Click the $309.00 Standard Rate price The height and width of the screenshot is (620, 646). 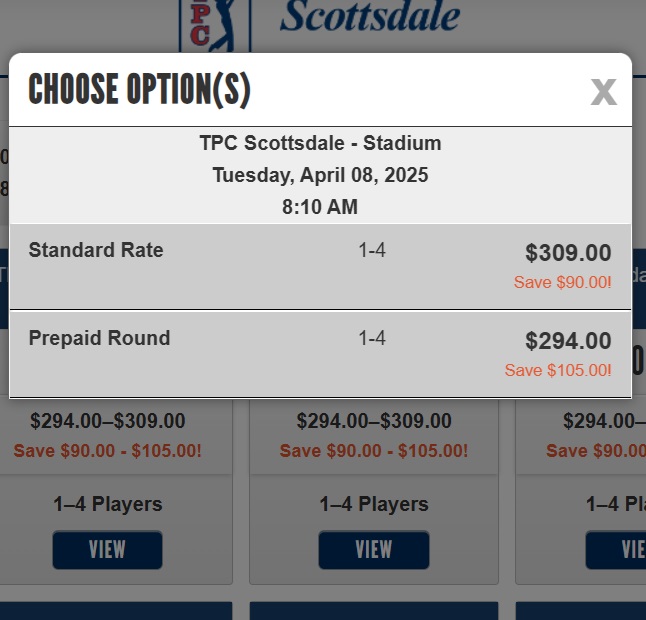coord(568,253)
